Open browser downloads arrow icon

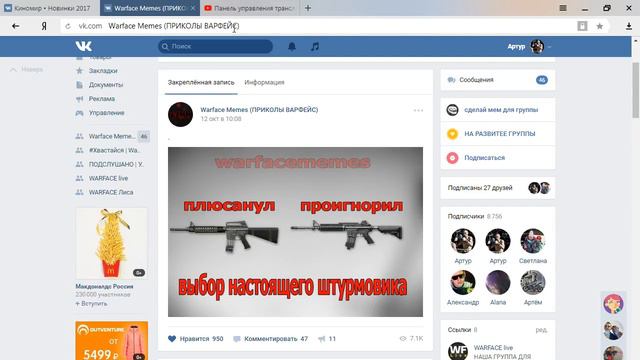(x=629, y=26)
